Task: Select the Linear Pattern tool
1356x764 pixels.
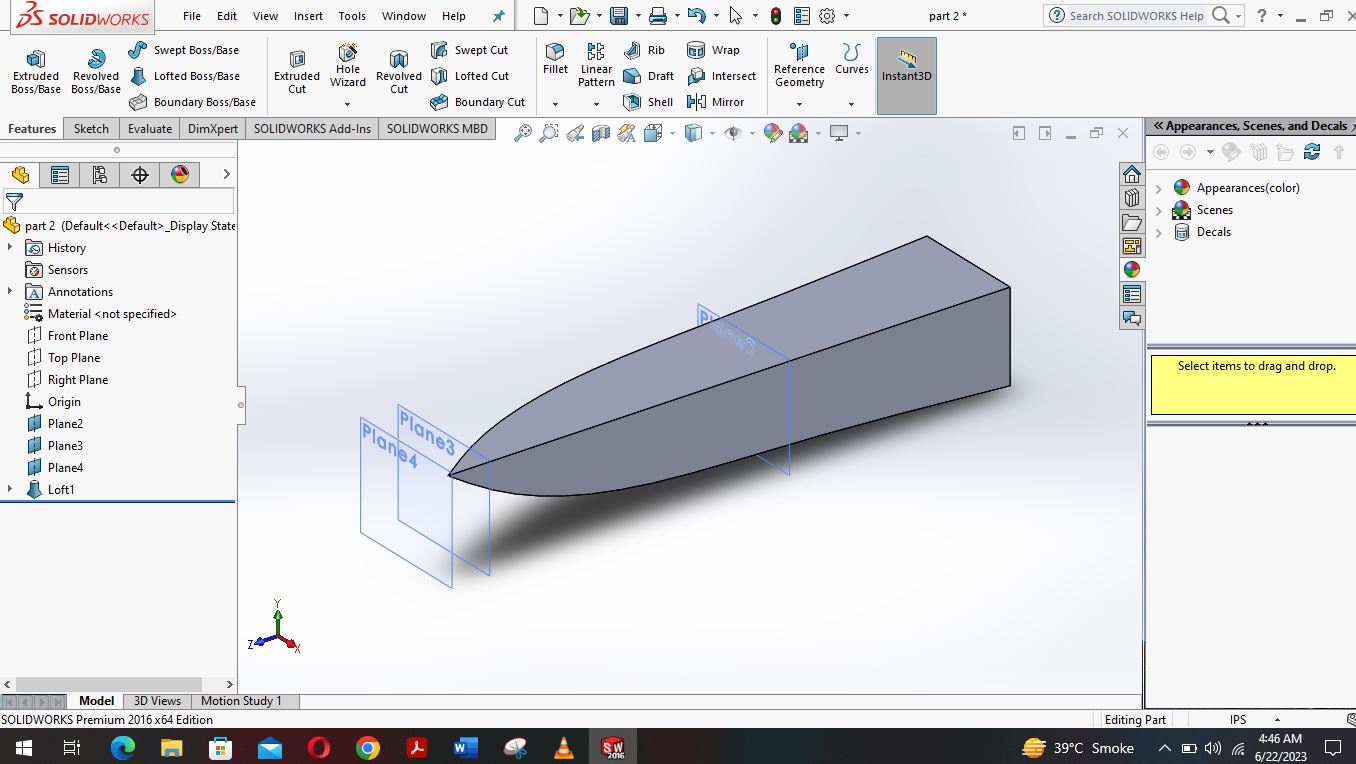Action: (596, 65)
